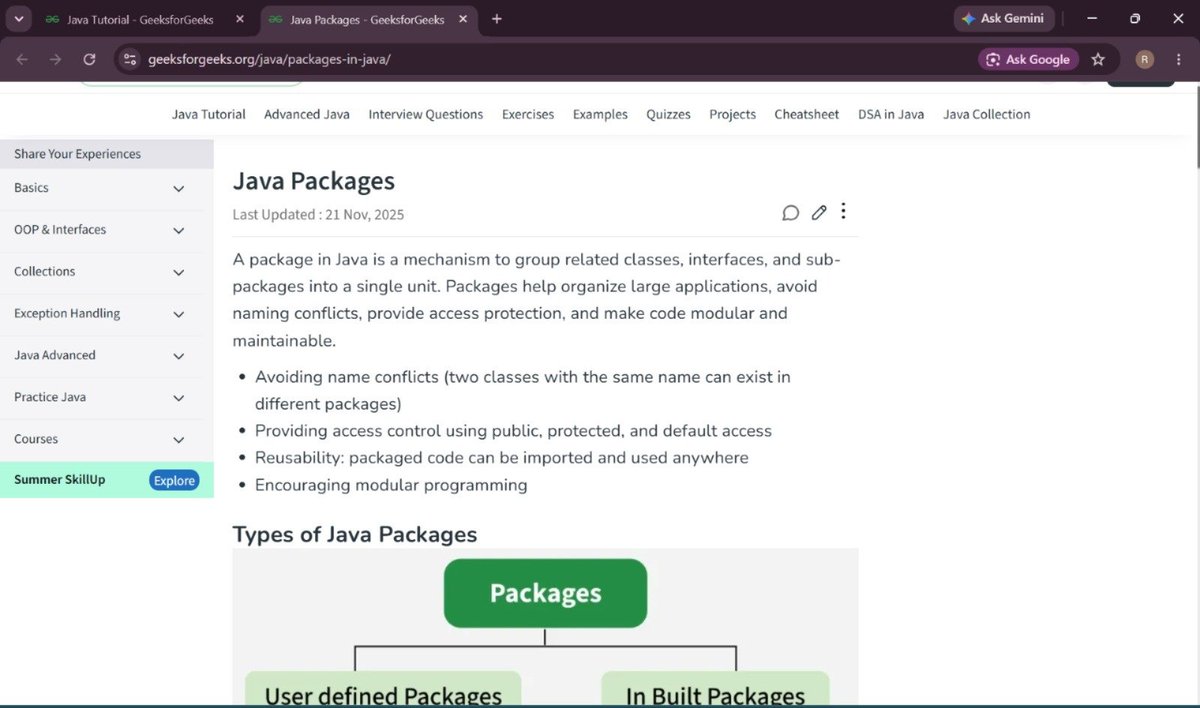Click the Java Packages heading
1200x708 pixels.
314,181
